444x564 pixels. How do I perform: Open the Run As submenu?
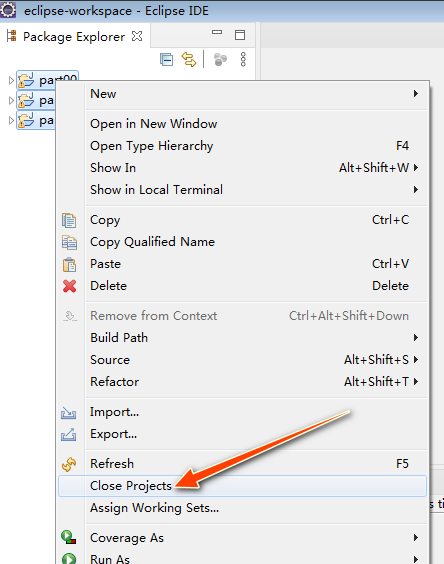tap(243, 558)
